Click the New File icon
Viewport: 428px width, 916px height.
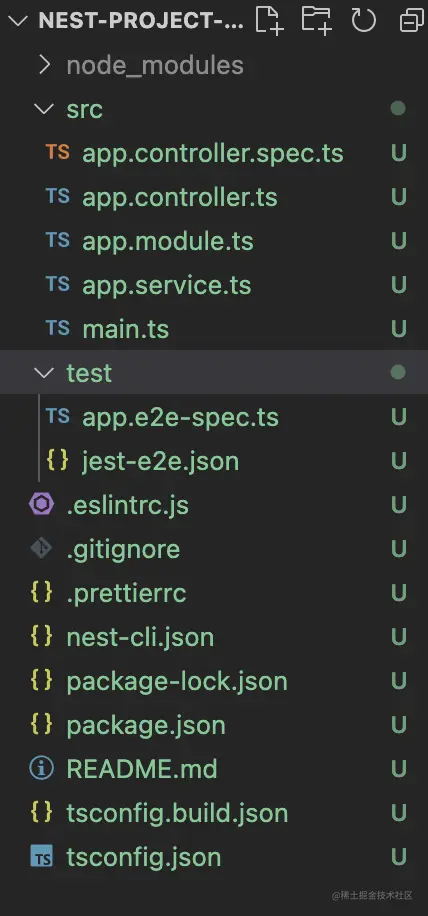pos(269,20)
